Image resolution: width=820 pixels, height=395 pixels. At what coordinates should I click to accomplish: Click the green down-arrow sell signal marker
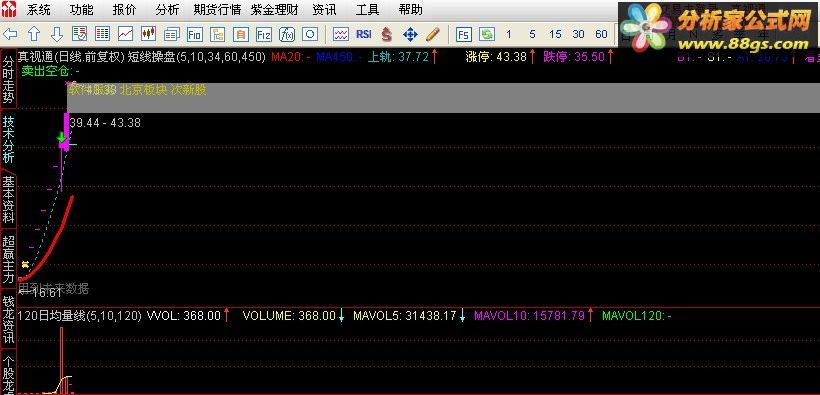coord(62,138)
